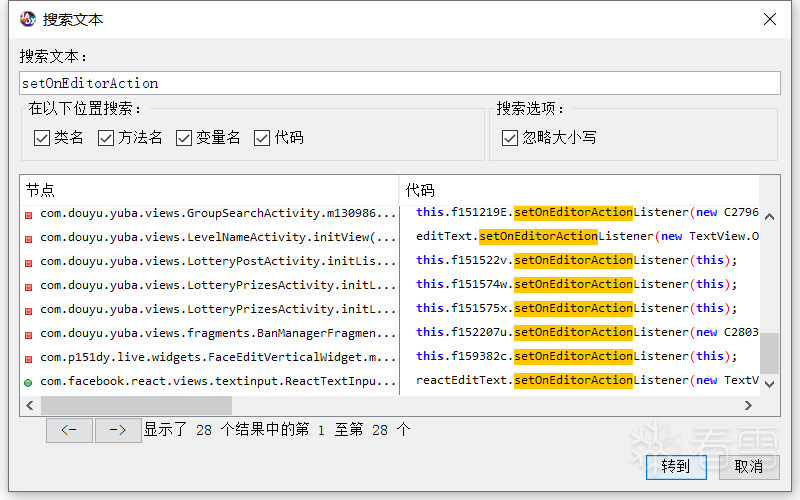This screenshot has height=500, width=800.
Task: Click the jadx app icon in title bar
Action: coord(28,19)
